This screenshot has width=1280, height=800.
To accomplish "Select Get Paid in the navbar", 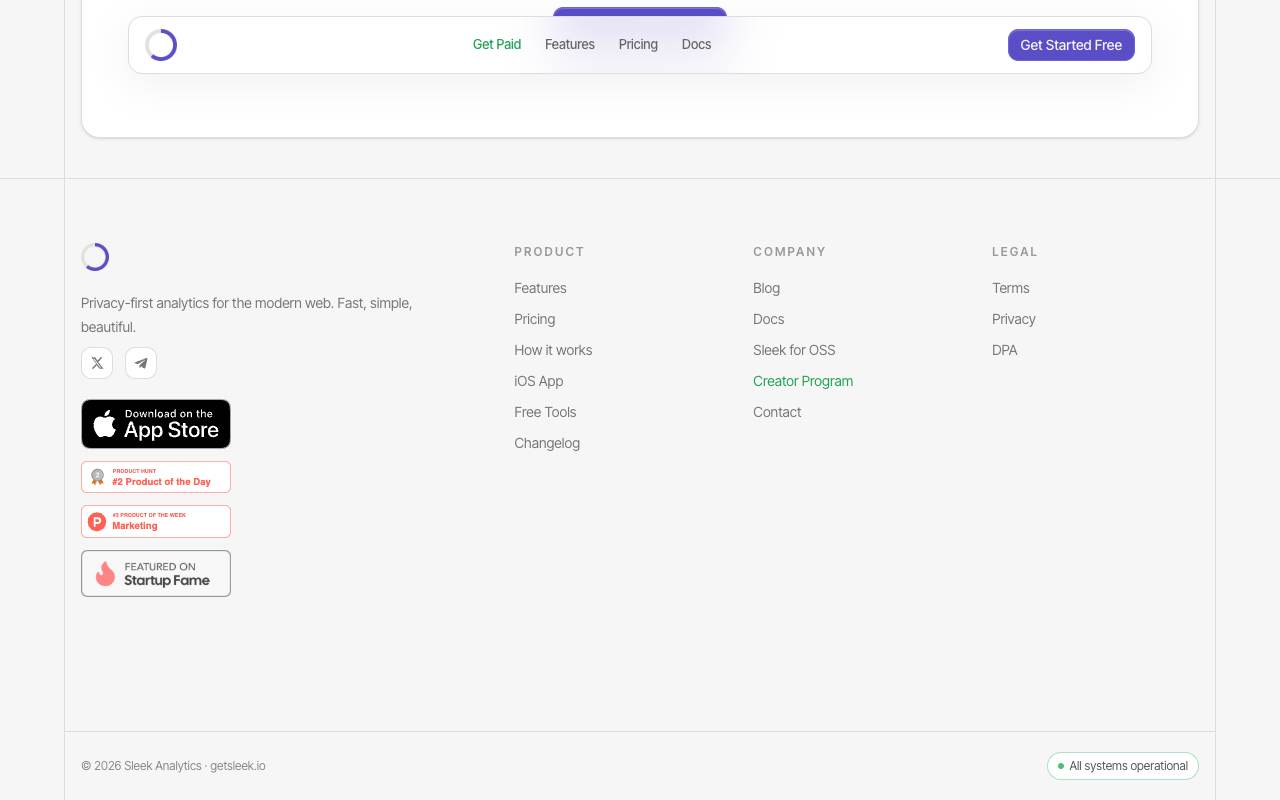I will pyautogui.click(x=497, y=44).
